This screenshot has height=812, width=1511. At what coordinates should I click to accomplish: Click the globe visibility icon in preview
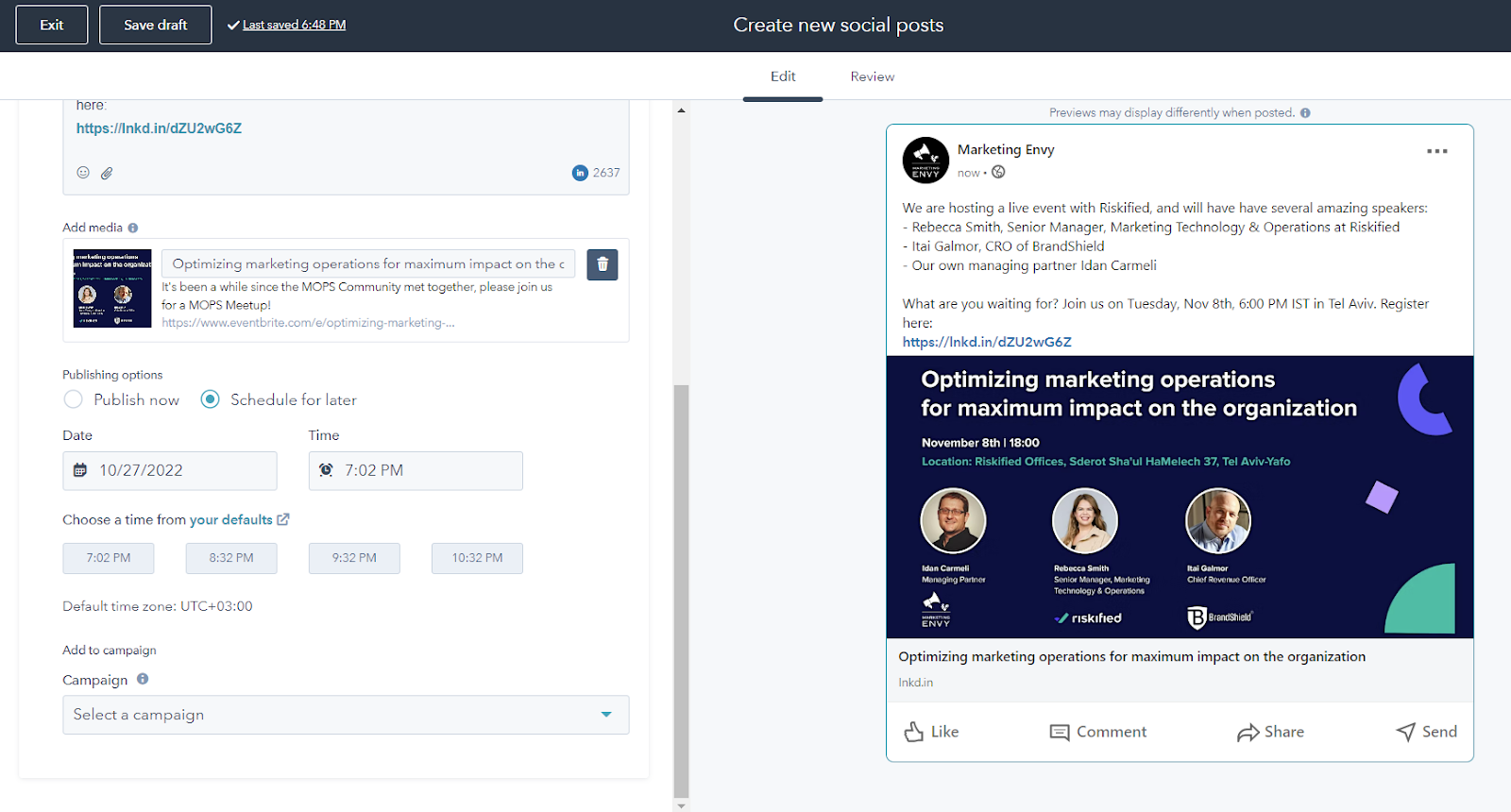pos(998,172)
